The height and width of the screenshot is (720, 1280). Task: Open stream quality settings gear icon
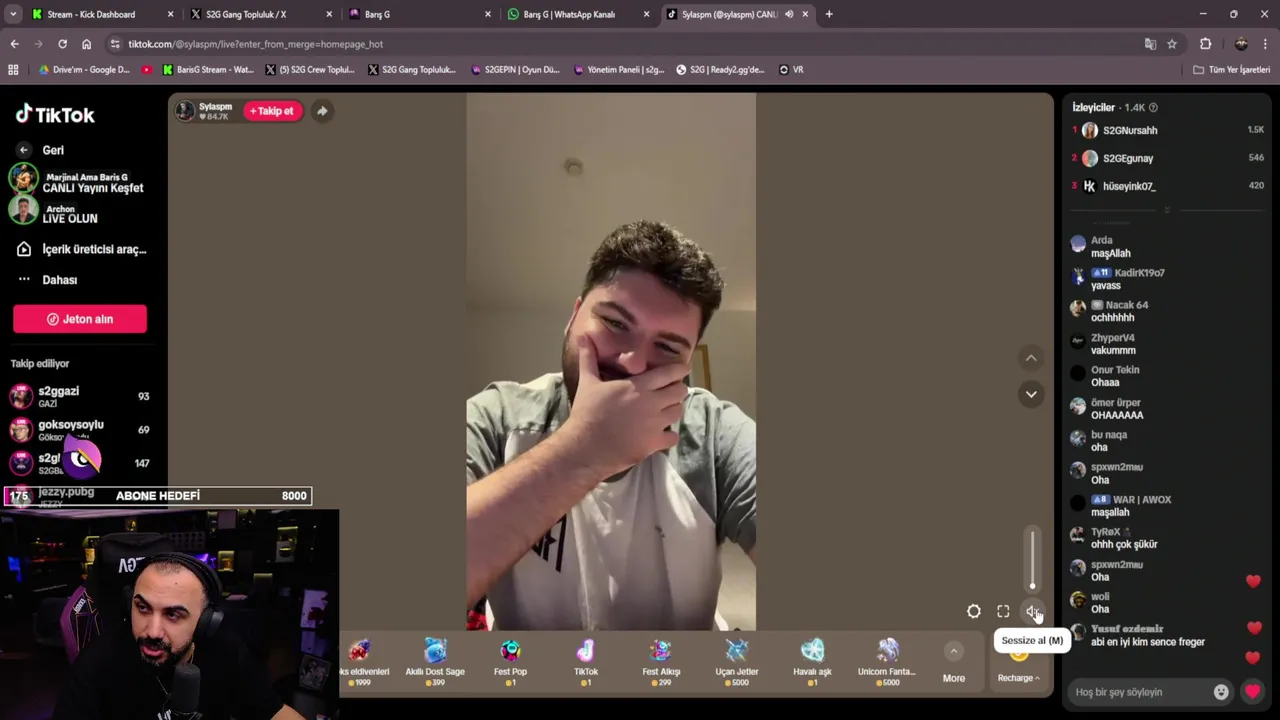pyautogui.click(x=974, y=611)
